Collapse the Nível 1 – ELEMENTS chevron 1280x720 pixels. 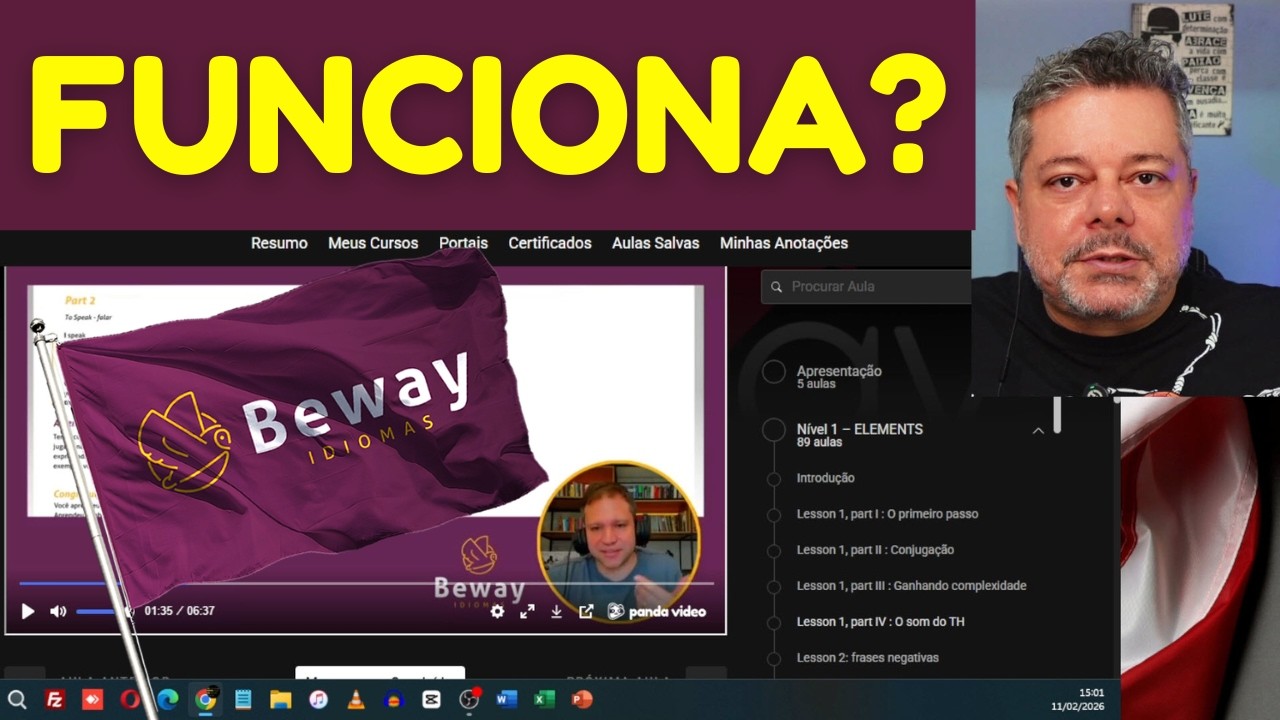[1038, 431]
